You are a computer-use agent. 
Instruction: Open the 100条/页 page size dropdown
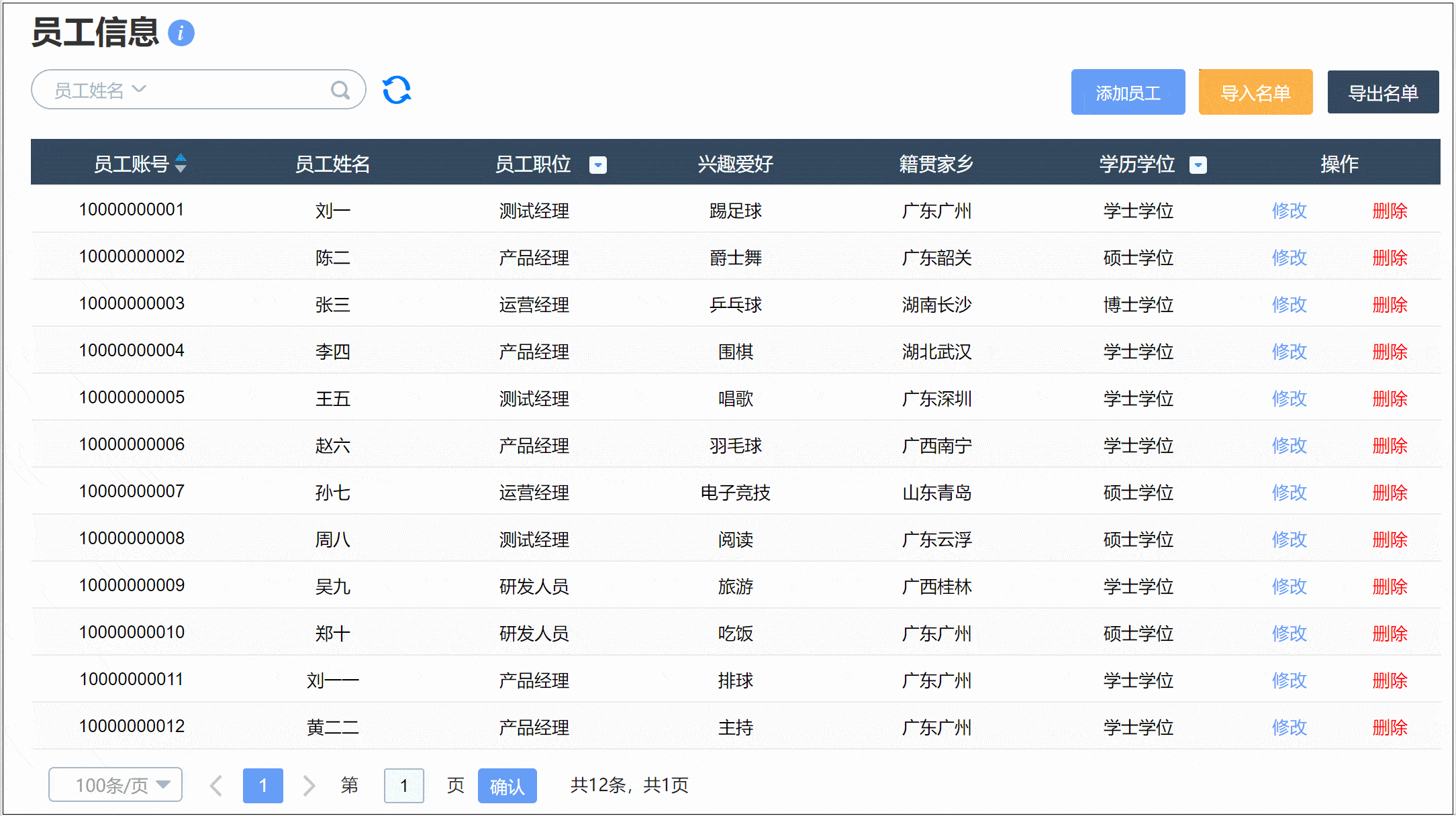115,784
